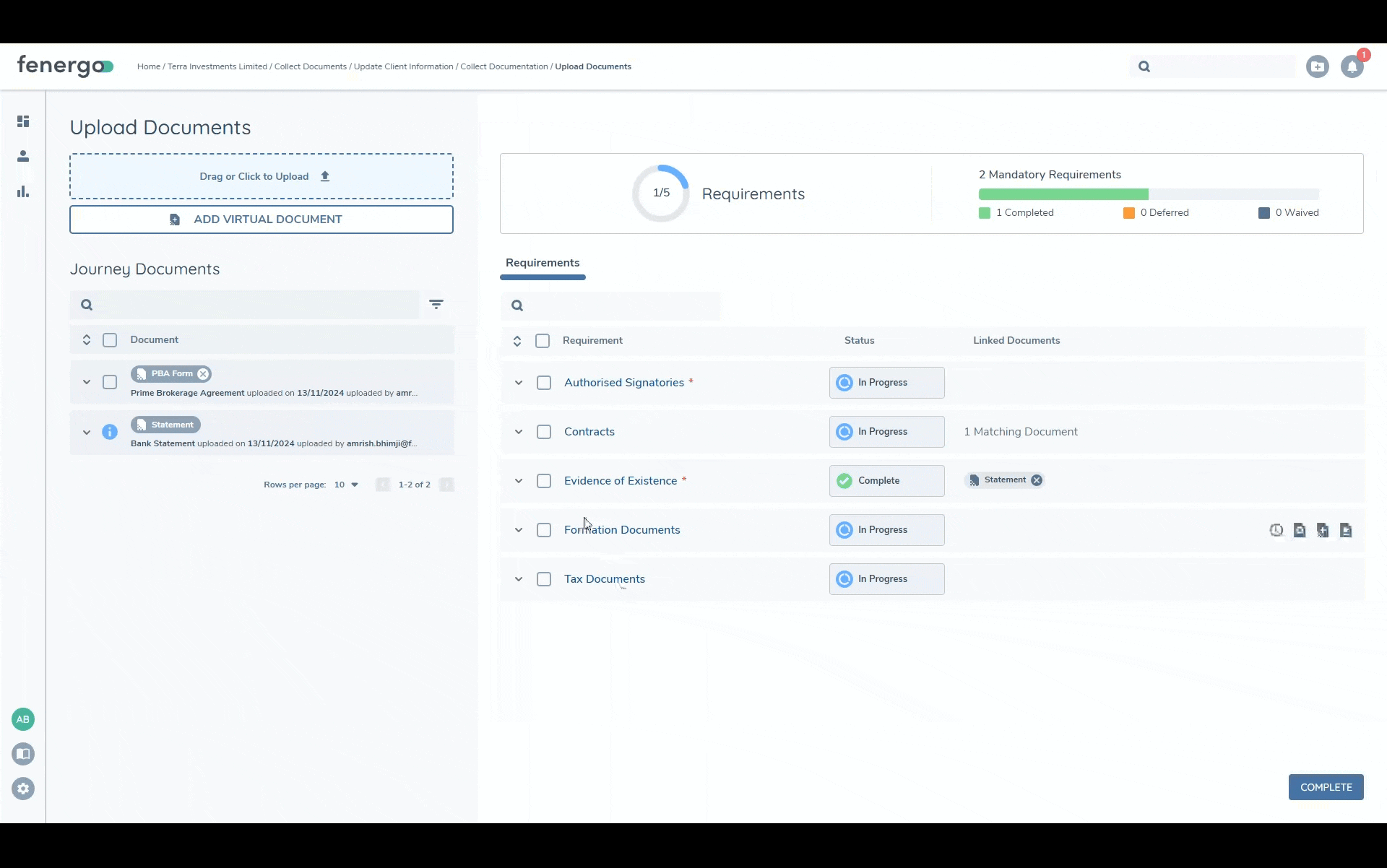This screenshot has width=1387, height=868.
Task: Click the ADD VIRTUAL DOCUMENT button
Action: click(x=262, y=220)
